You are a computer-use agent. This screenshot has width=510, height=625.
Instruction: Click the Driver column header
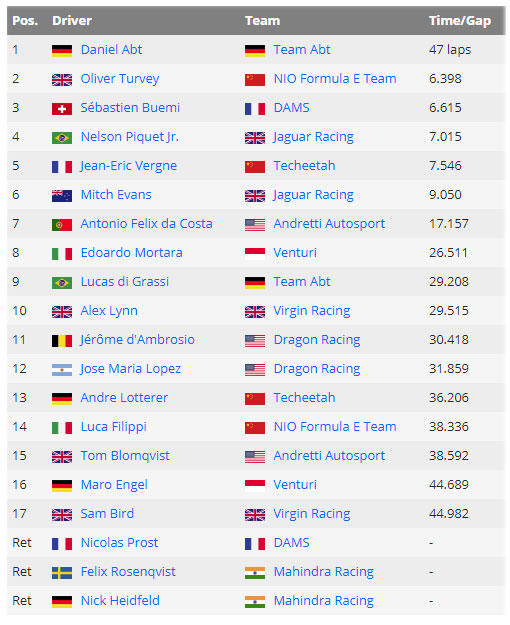[x=72, y=21]
